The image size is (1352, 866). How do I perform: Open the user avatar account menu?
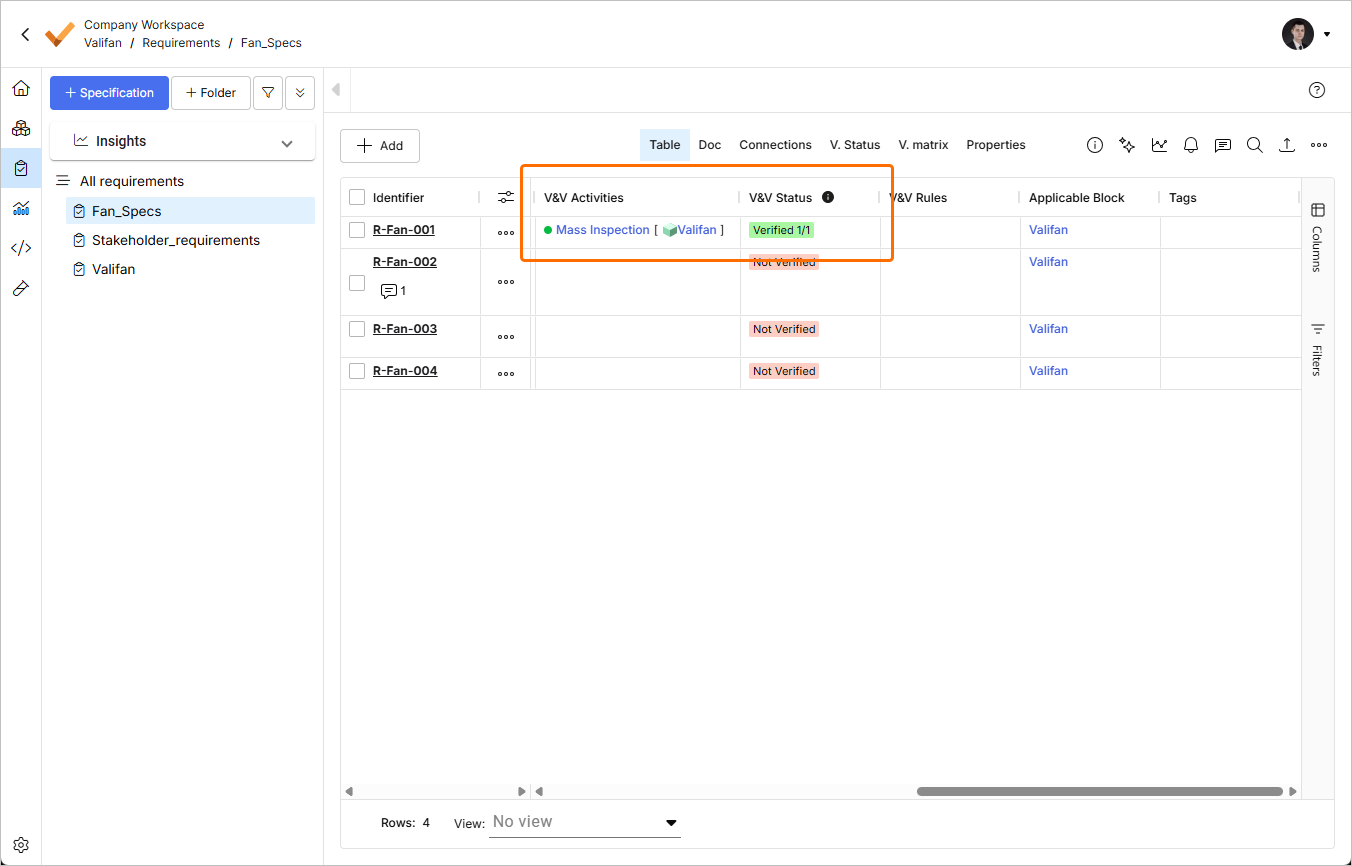point(1306,34)
